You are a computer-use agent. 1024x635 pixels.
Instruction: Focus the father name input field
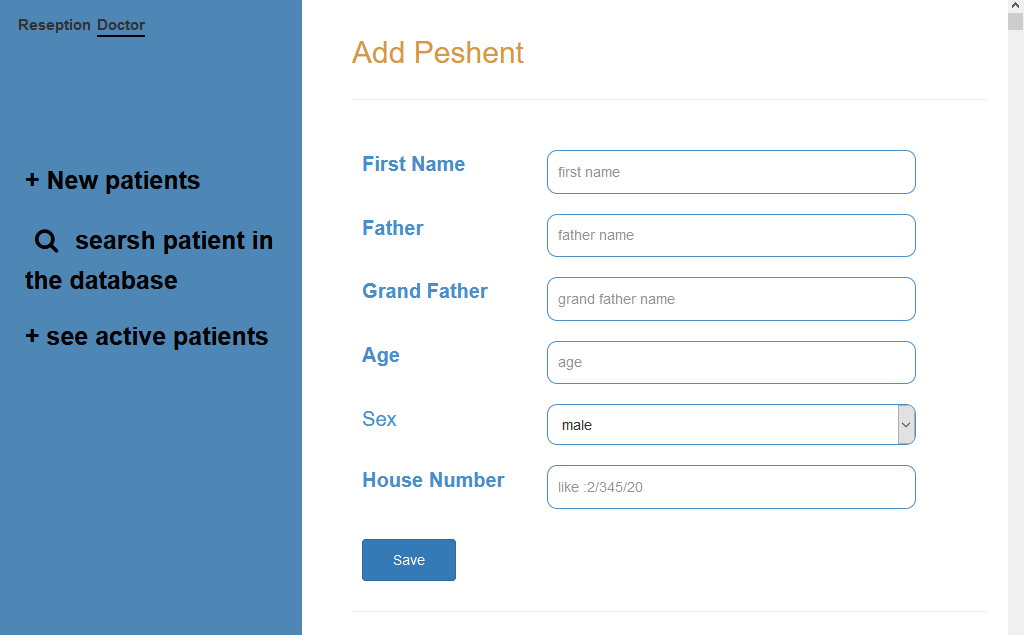tap(731, 235)
